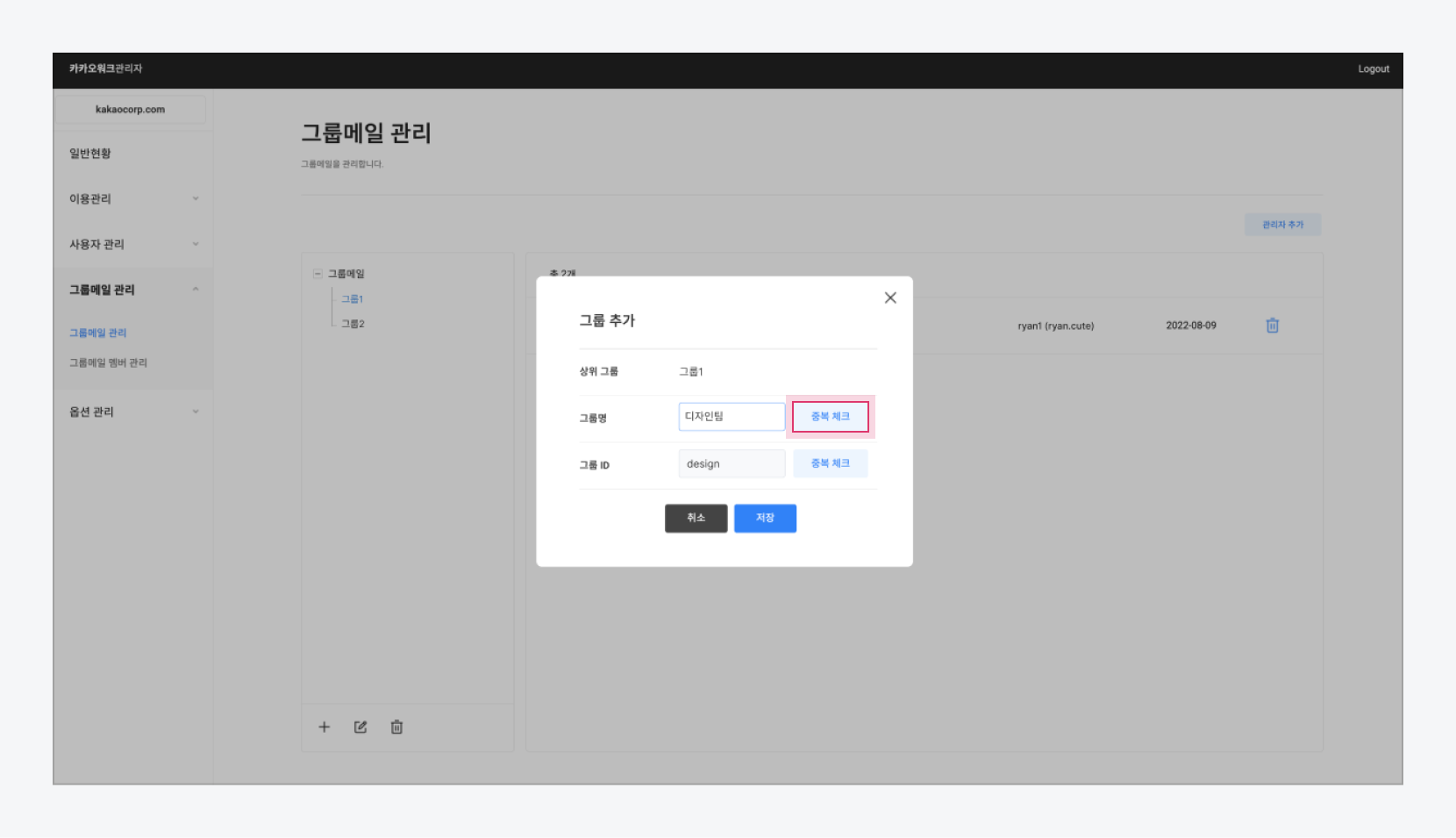
Task: Open 그룹메일 멤버 관리 submenu item
Action: pyautogui.click(x=108, y=362)
